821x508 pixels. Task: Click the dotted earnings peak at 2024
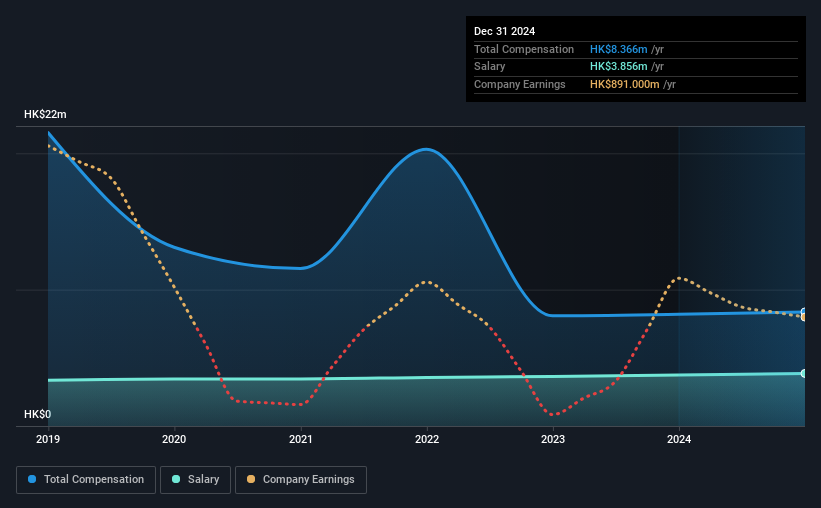point(679,278)
